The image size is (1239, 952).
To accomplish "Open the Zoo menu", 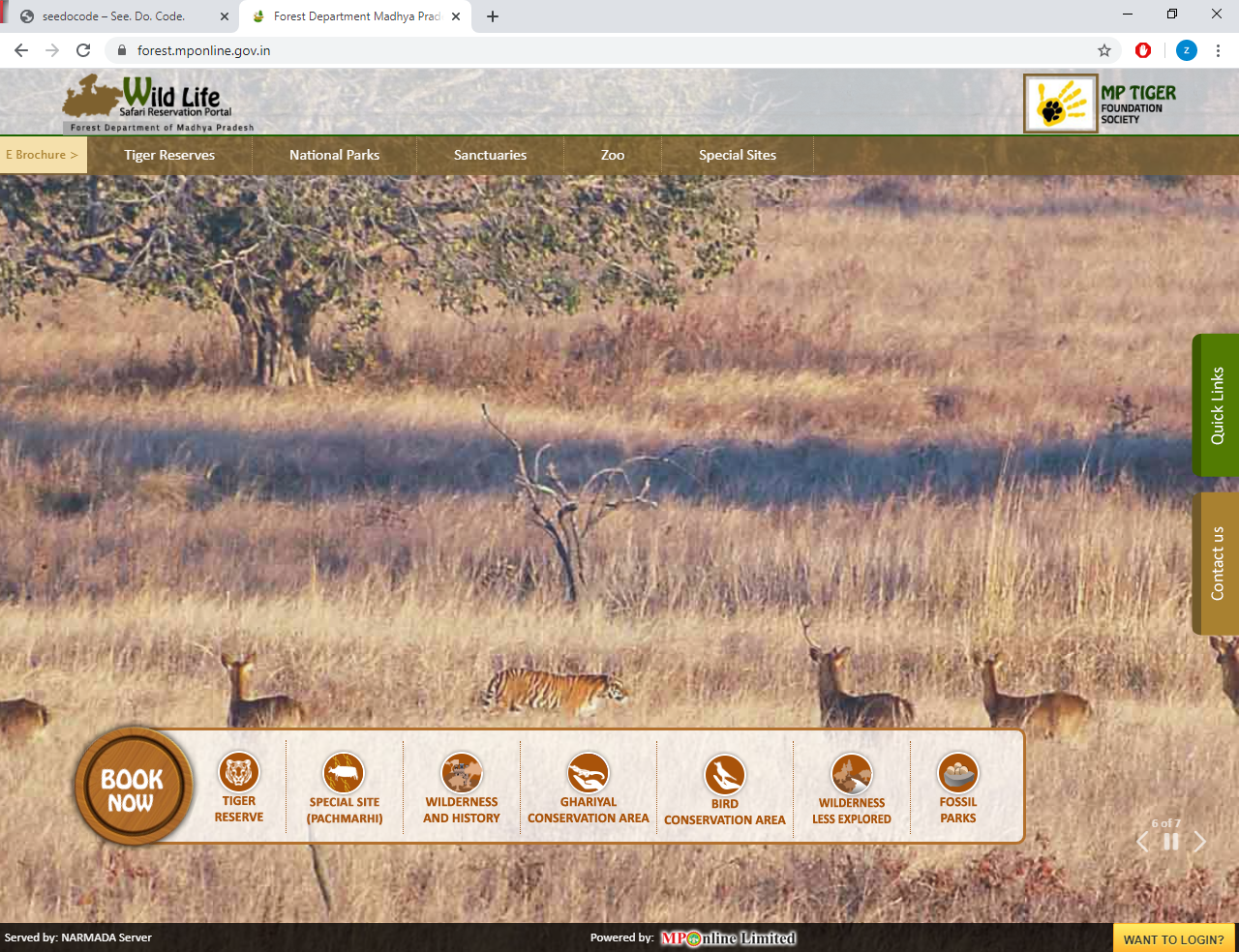I will pyautogui.click(x=613, y=155).
